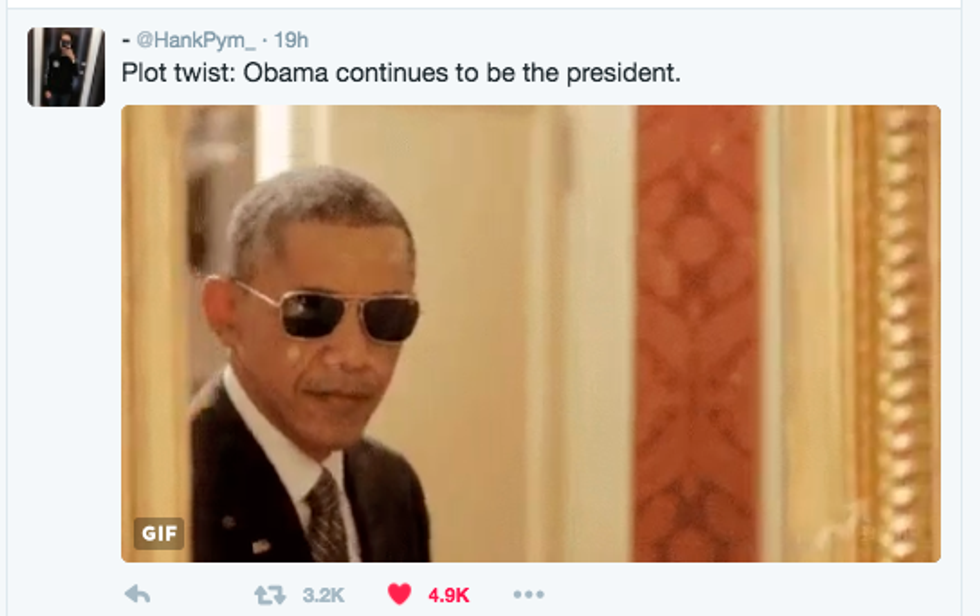
Task: Unlike the tweet via red heart
Action: point(399,594)
